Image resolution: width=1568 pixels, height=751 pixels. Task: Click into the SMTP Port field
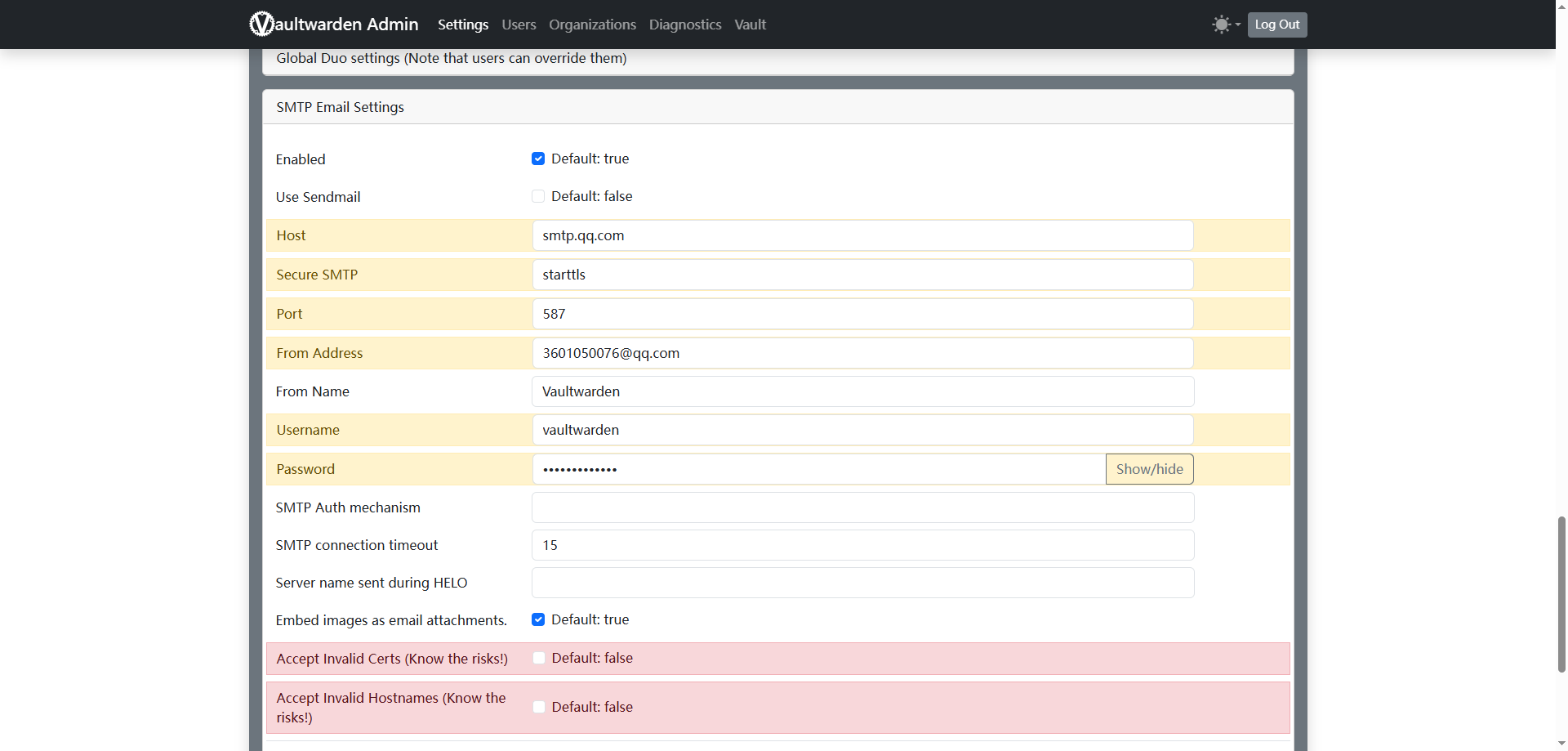tap(862, 314)
